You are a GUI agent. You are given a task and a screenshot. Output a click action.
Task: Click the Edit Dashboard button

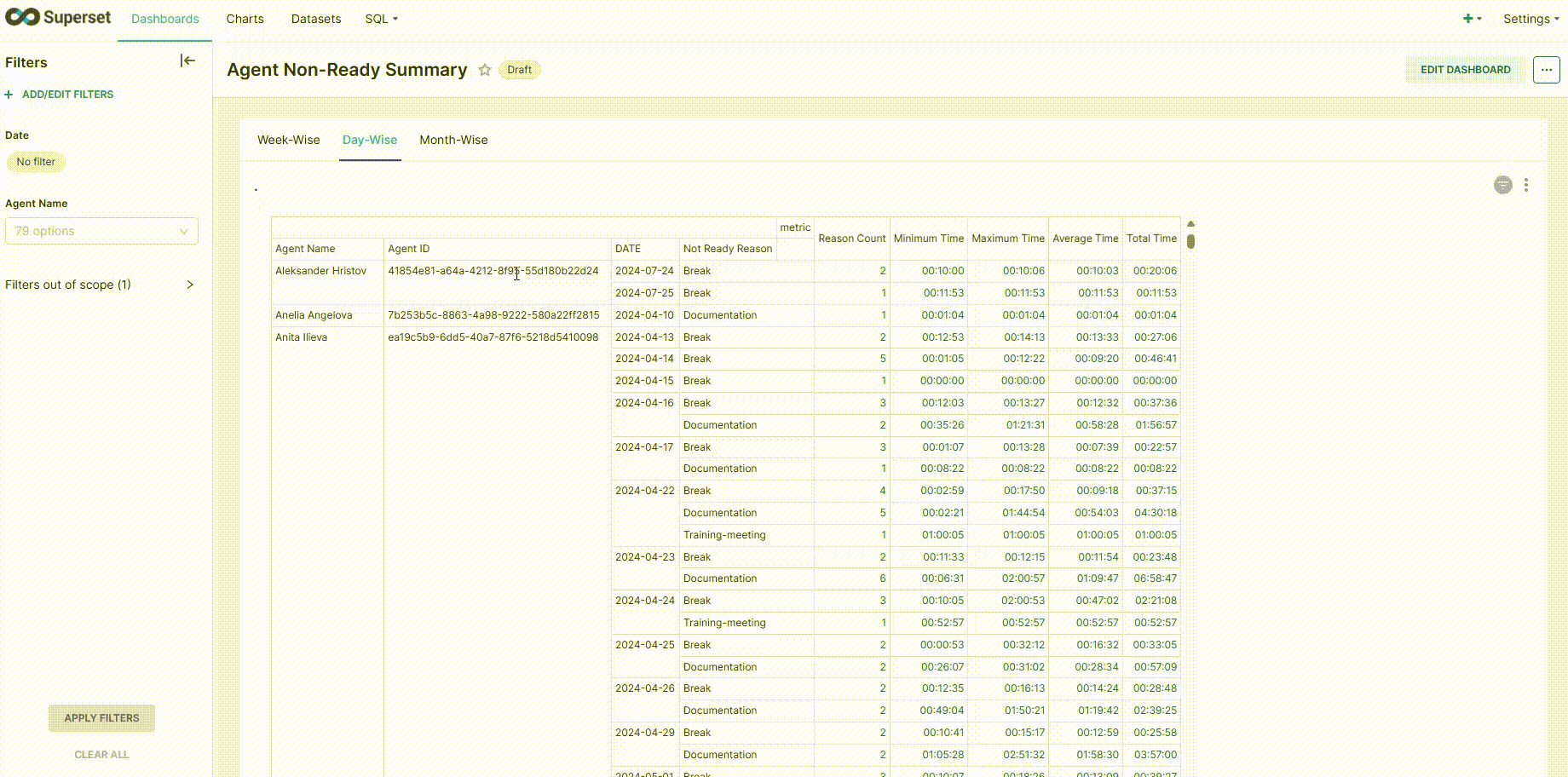[x=1465, y=70]
